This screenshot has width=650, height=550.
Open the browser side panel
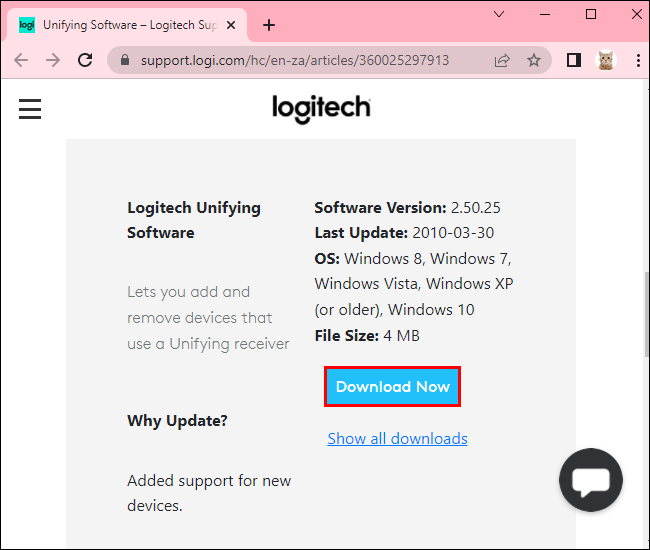574,60
